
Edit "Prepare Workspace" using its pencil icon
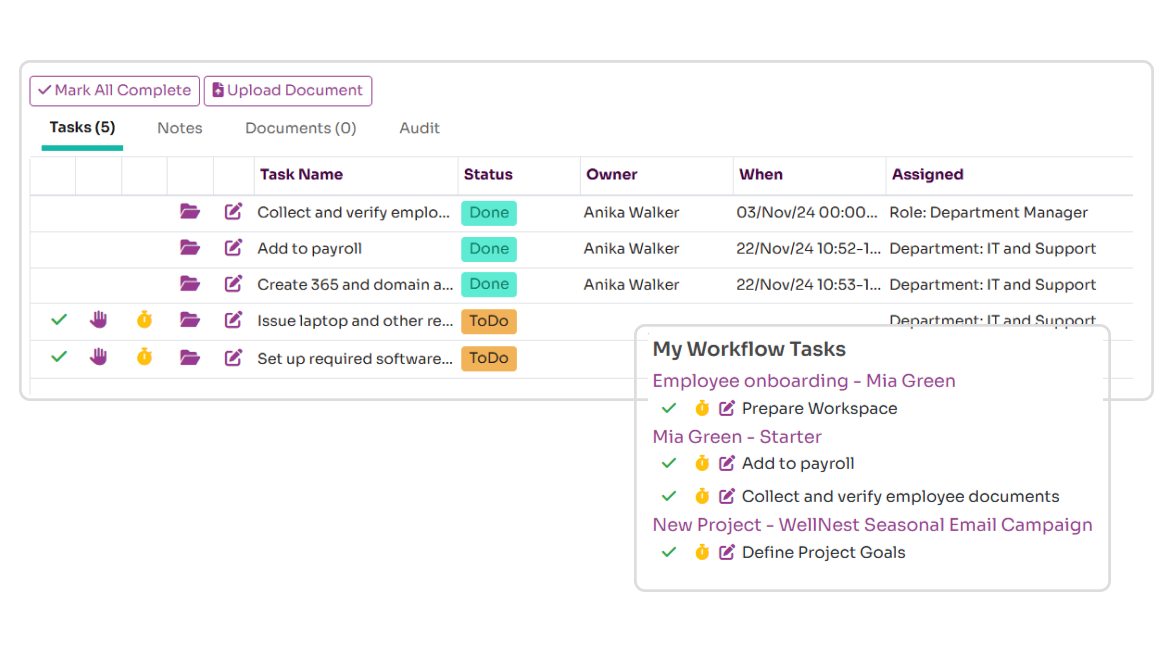(x=726, y=408)
